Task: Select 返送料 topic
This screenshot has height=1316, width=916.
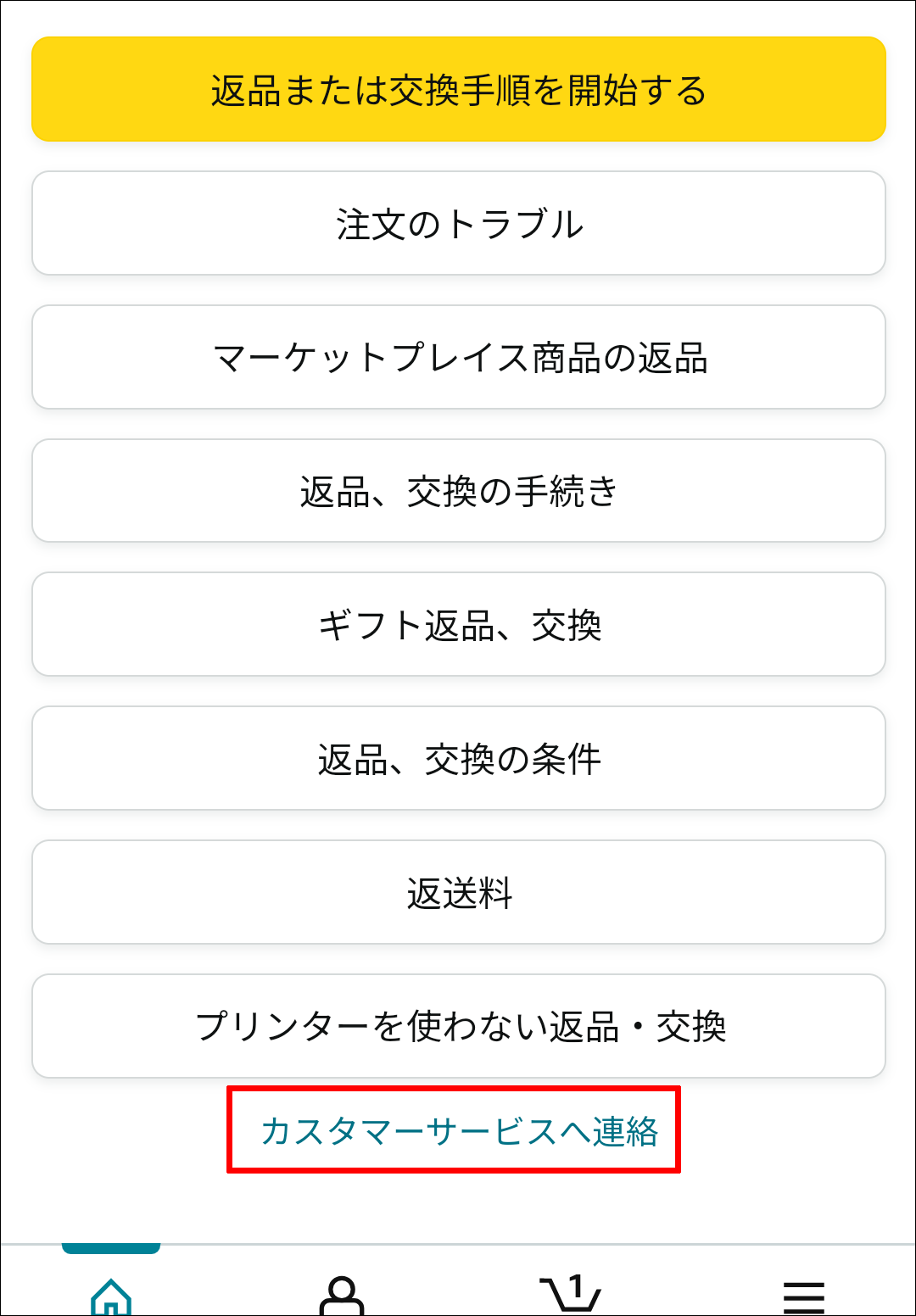Action: coord(459,892)
